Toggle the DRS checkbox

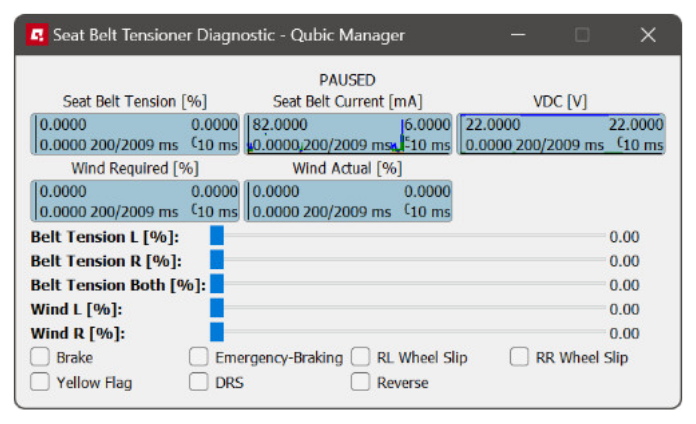tap(199, 381)
